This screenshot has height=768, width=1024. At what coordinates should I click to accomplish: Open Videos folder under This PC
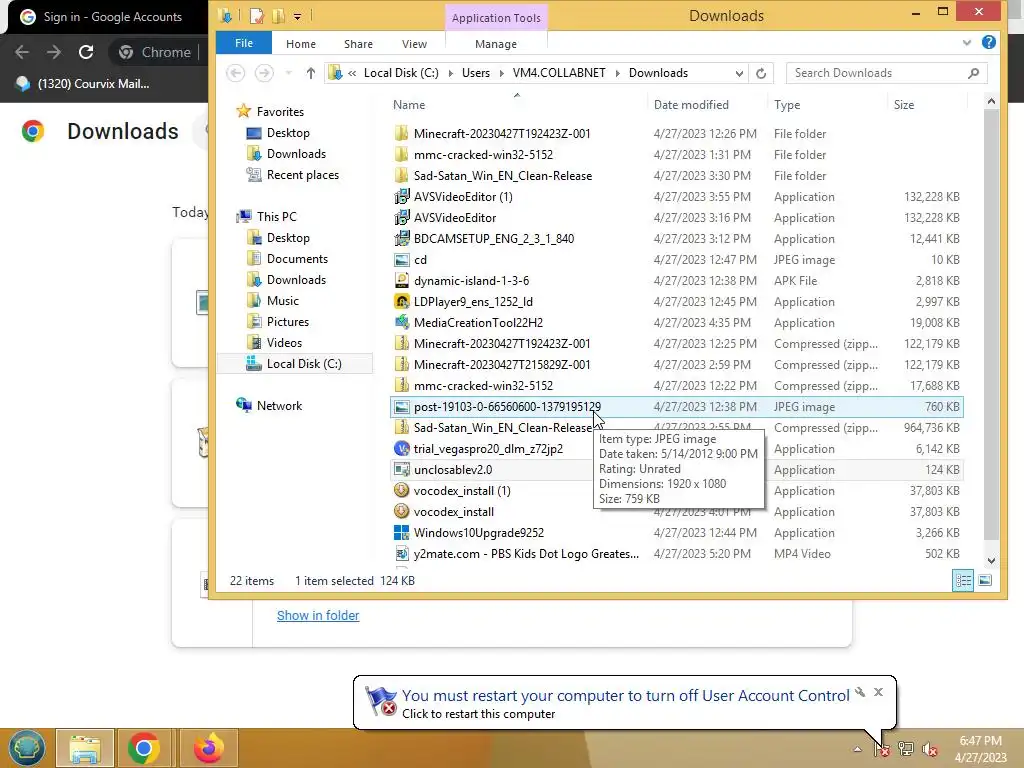pyautogui.click(x=284, y=343)
